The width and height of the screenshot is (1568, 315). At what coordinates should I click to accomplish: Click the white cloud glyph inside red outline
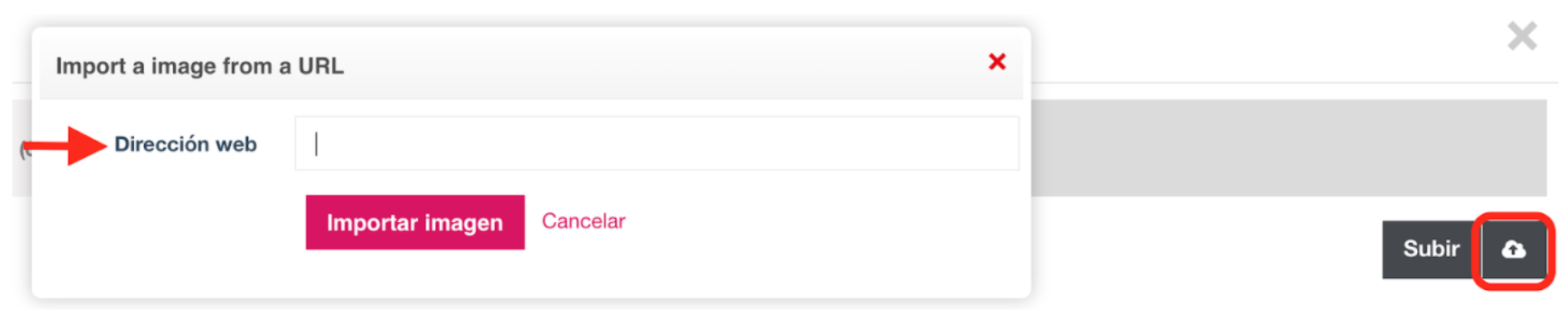(x=1513, y=250)
